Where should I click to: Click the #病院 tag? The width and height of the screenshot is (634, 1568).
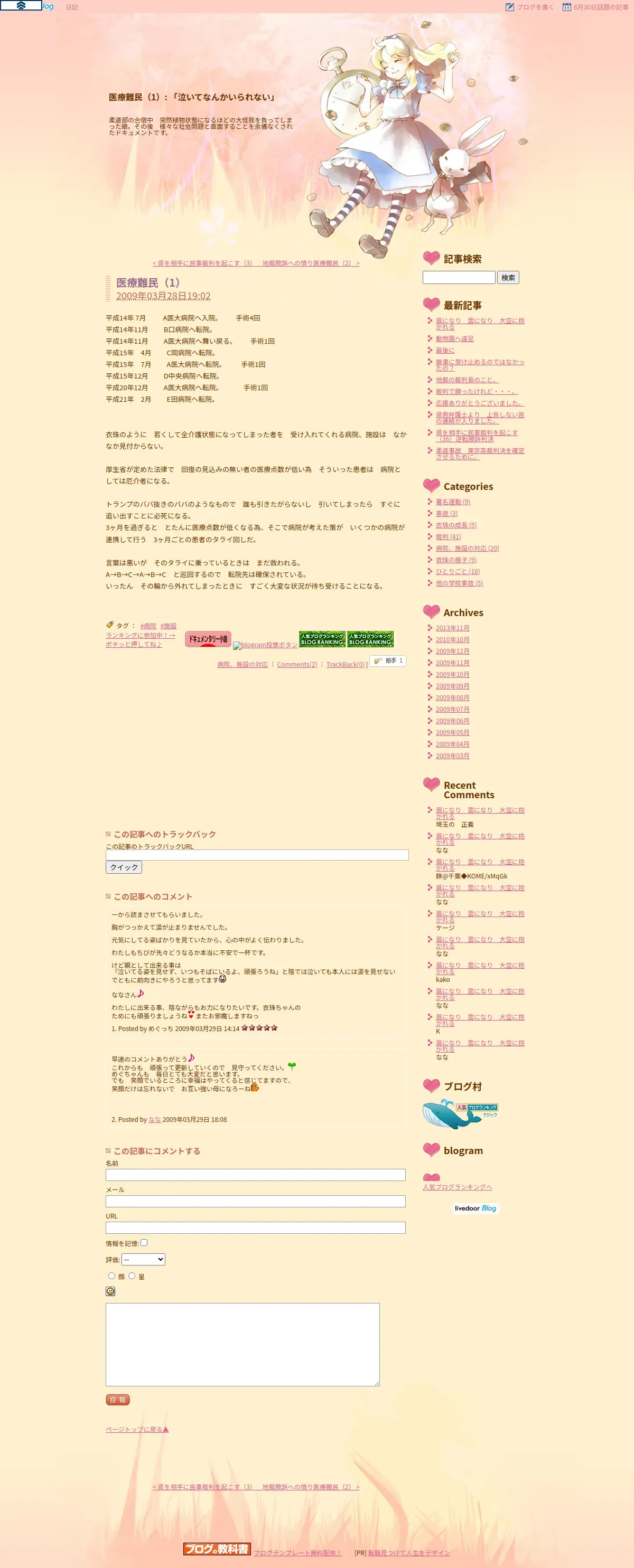click(148, 626)
